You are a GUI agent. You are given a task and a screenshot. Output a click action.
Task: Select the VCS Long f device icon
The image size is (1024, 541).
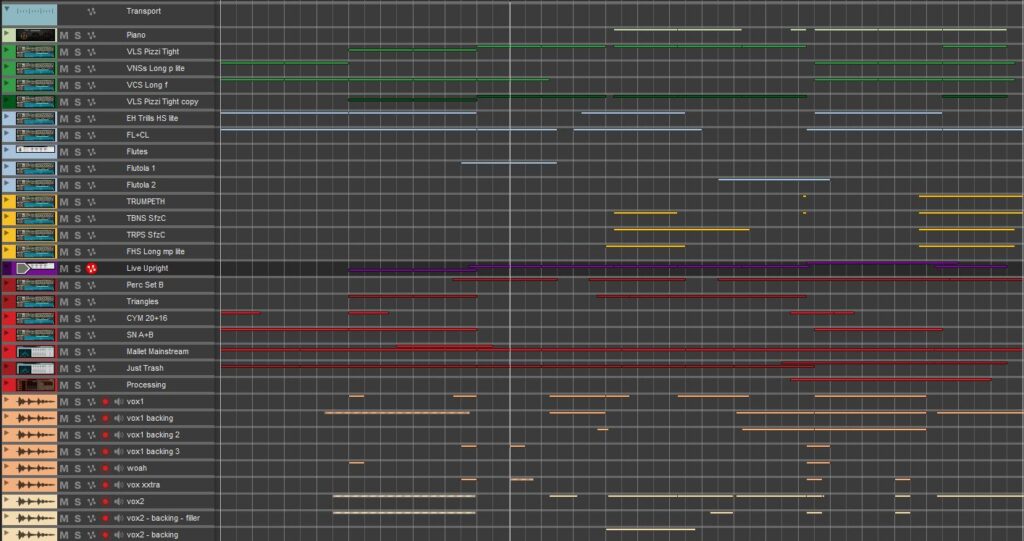[x=35, y=85]
